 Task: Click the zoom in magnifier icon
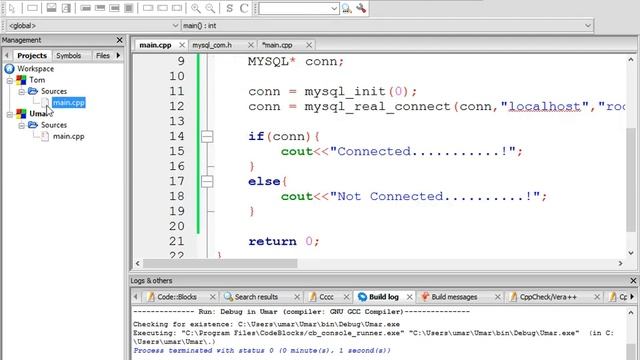click(x=196, y=8)
